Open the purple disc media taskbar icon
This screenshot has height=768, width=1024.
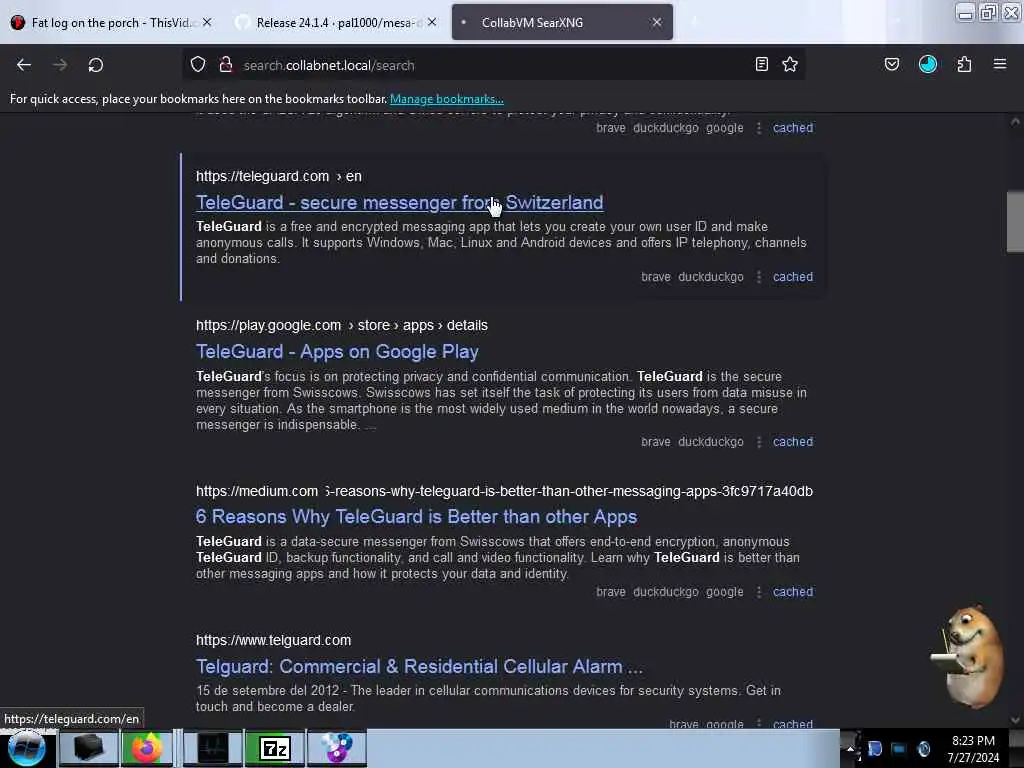[337, 748]
